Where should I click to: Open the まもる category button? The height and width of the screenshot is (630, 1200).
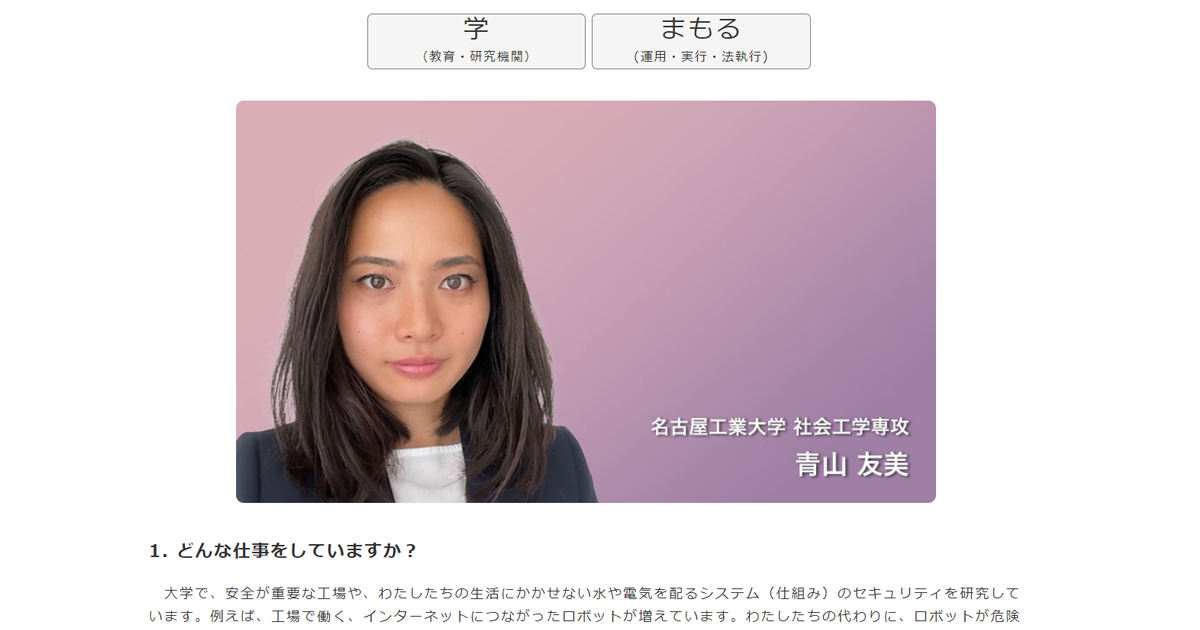point(701,41)
